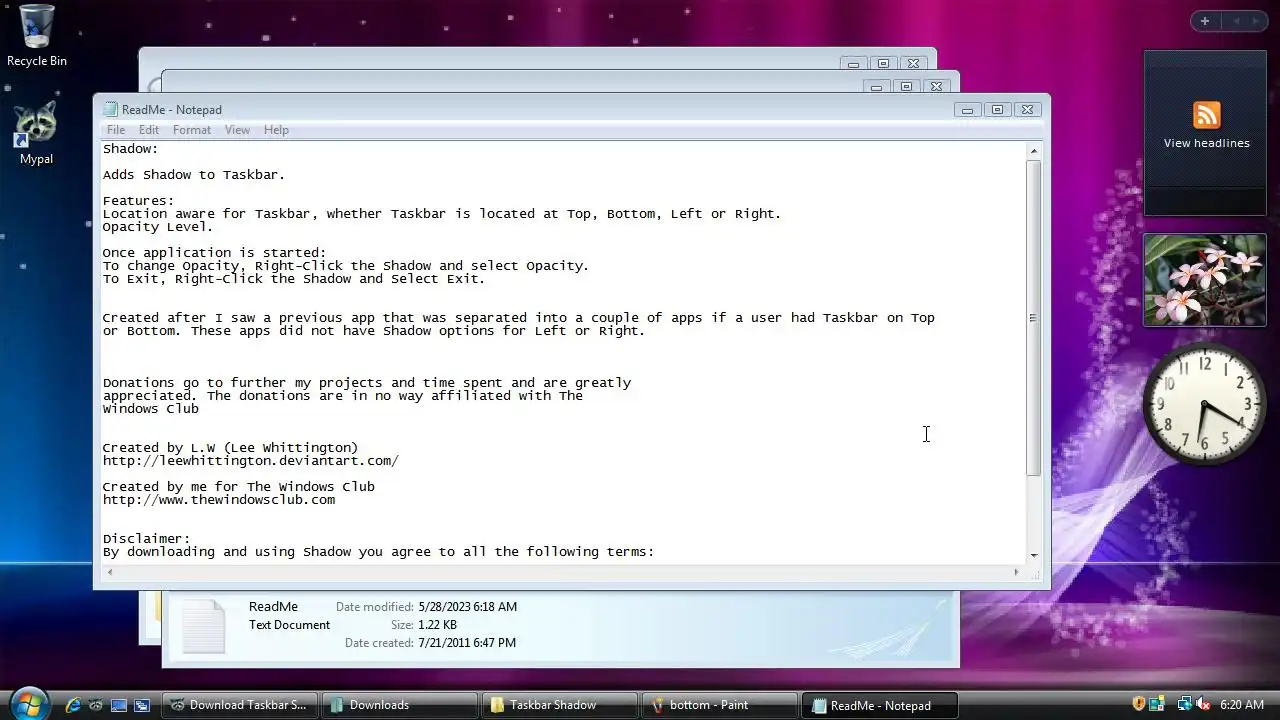The height and width of the screenshot is (720, 1280).
Task: Click the sidebar previous page arrow
Action: [1235, 21]
